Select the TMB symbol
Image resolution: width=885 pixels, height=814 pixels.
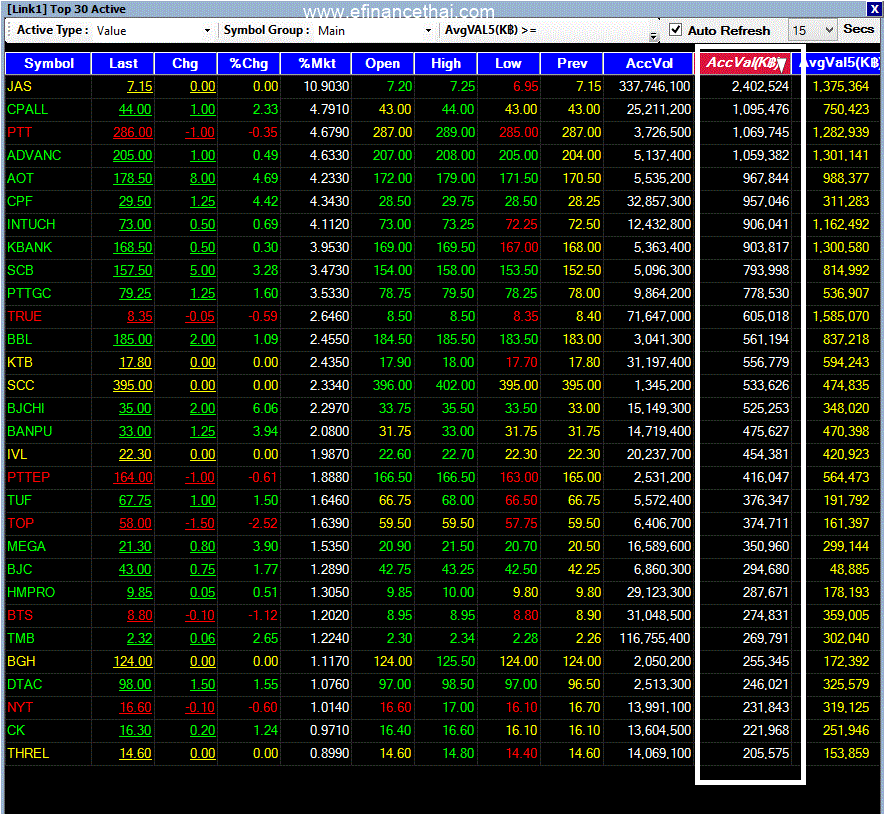coord(21,638)
